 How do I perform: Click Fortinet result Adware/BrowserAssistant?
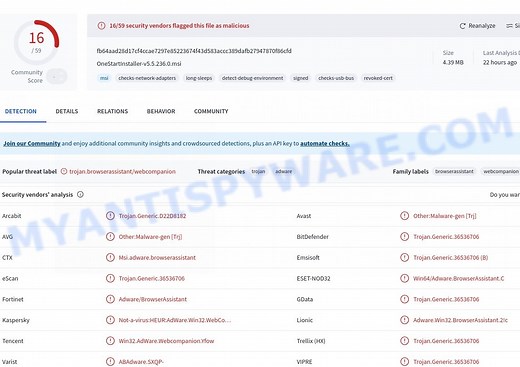coord(153,299)
